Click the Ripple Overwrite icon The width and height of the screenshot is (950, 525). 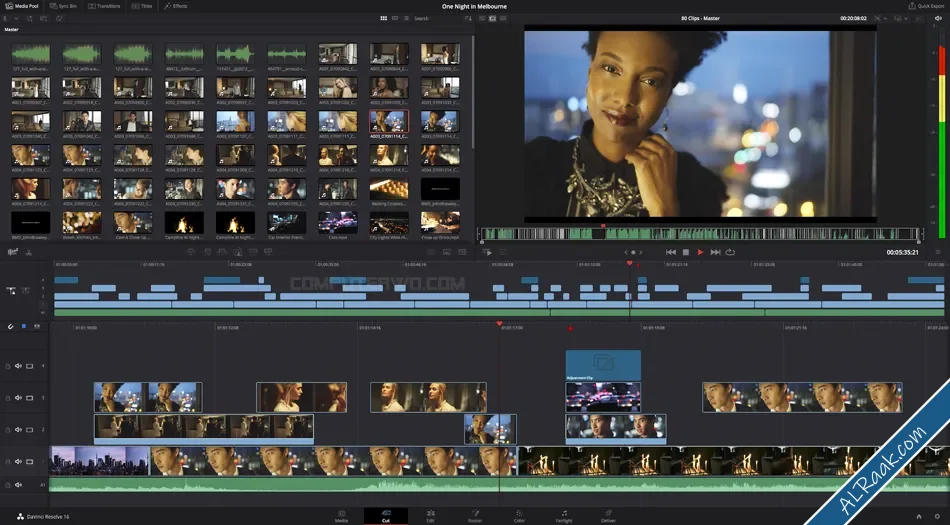[x=222, y=252]
